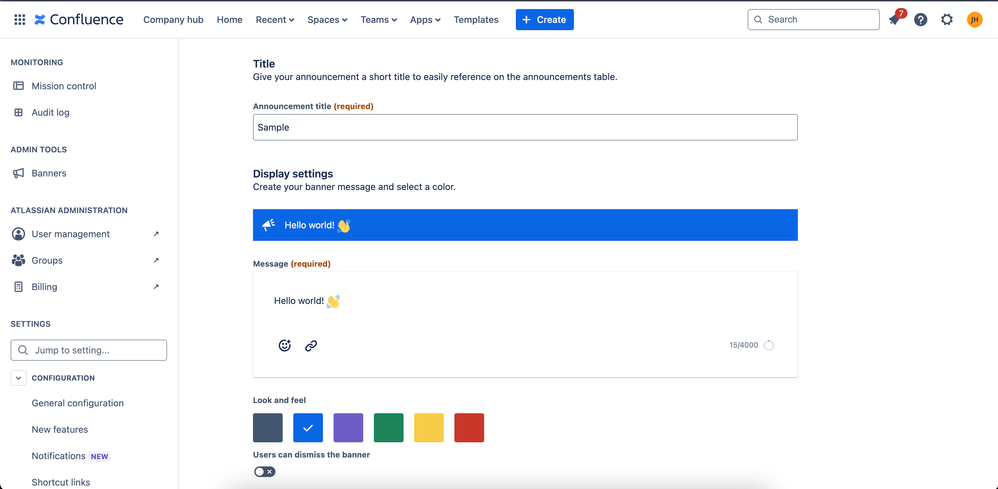
Task: Open the app switcher grid icon
Action: 20,20
